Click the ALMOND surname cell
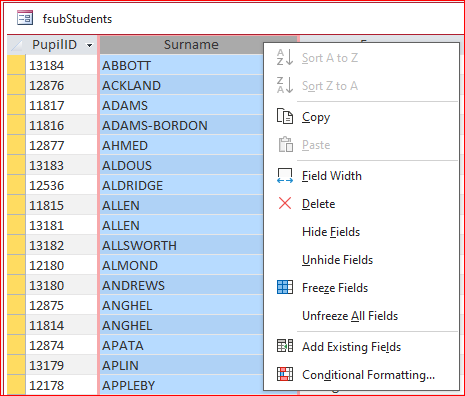This screenshot has width=465, height=396. [x=182, y=265]
